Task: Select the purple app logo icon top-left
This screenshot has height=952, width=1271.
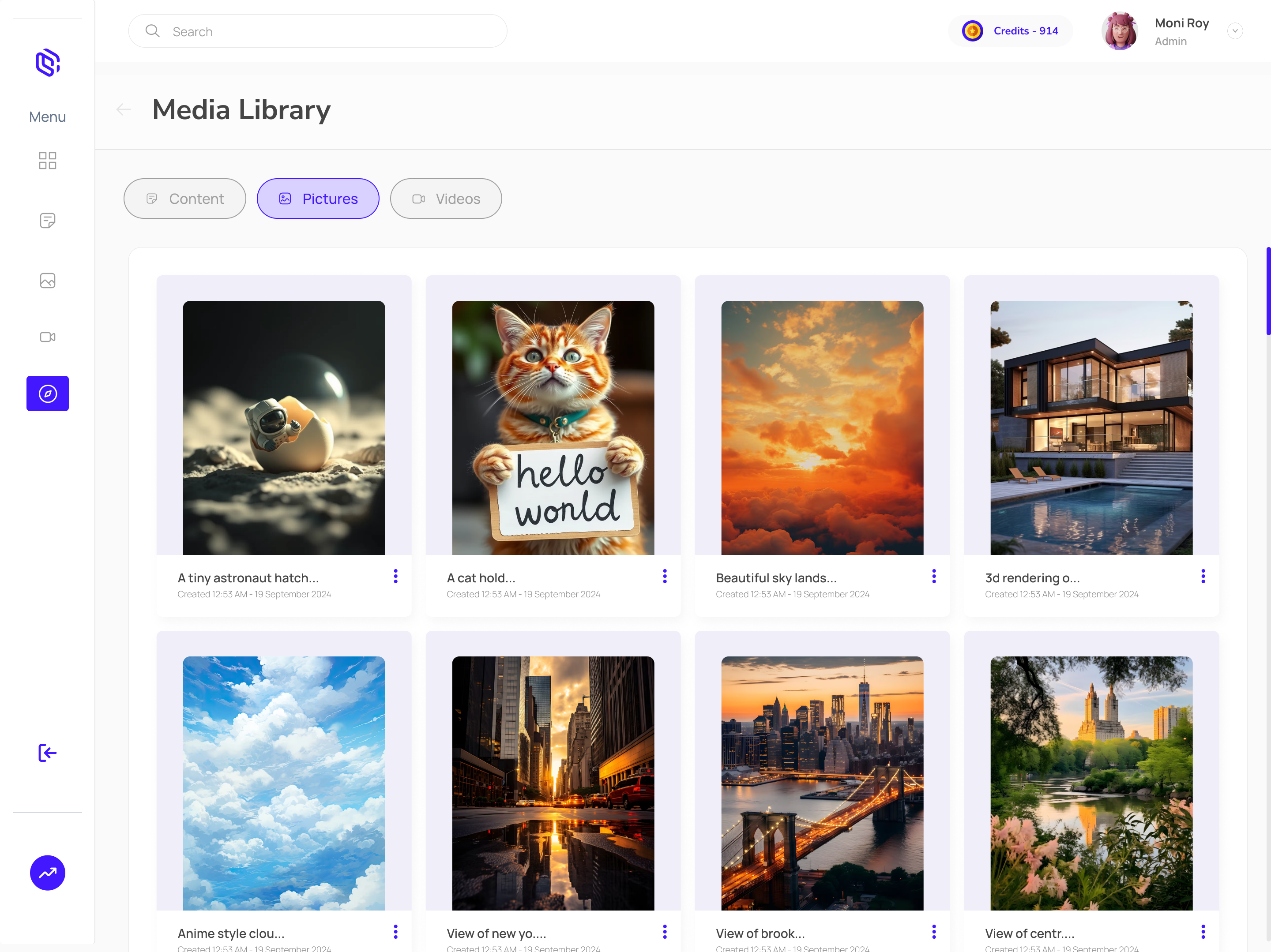Action: point(47,63)
